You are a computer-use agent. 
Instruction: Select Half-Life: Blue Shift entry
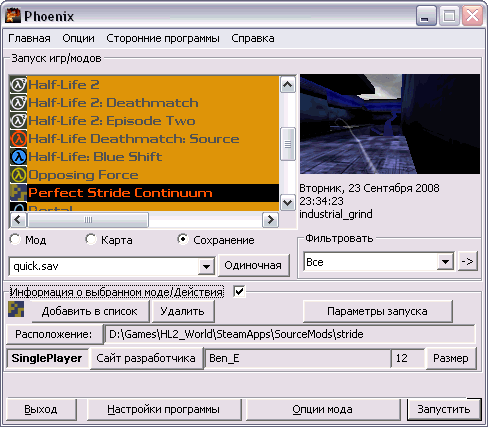tap(144, 157)
